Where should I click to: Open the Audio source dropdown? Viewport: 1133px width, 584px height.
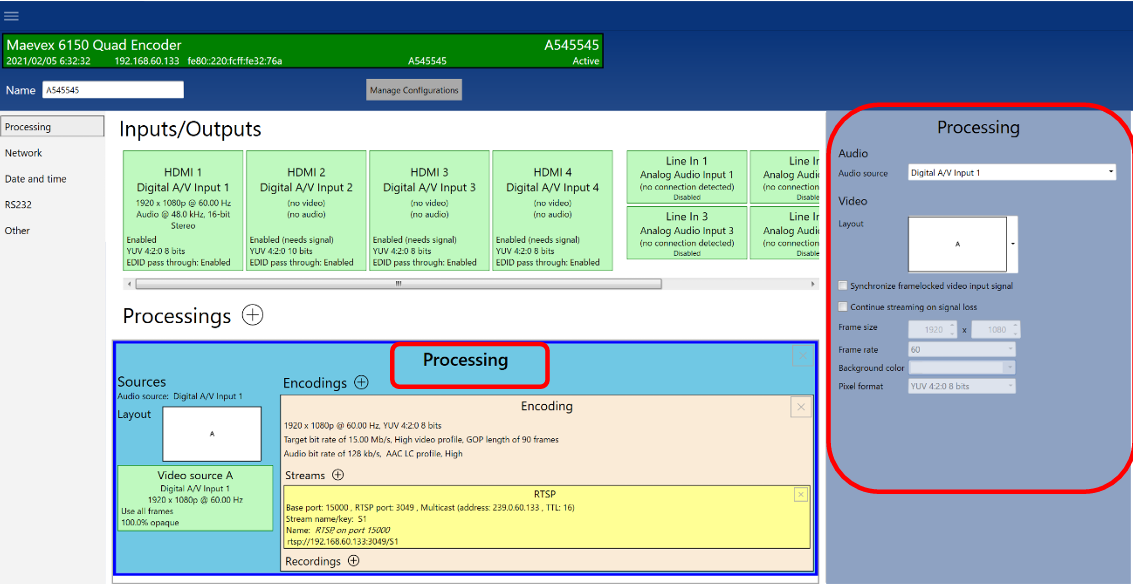point(1012,173)
